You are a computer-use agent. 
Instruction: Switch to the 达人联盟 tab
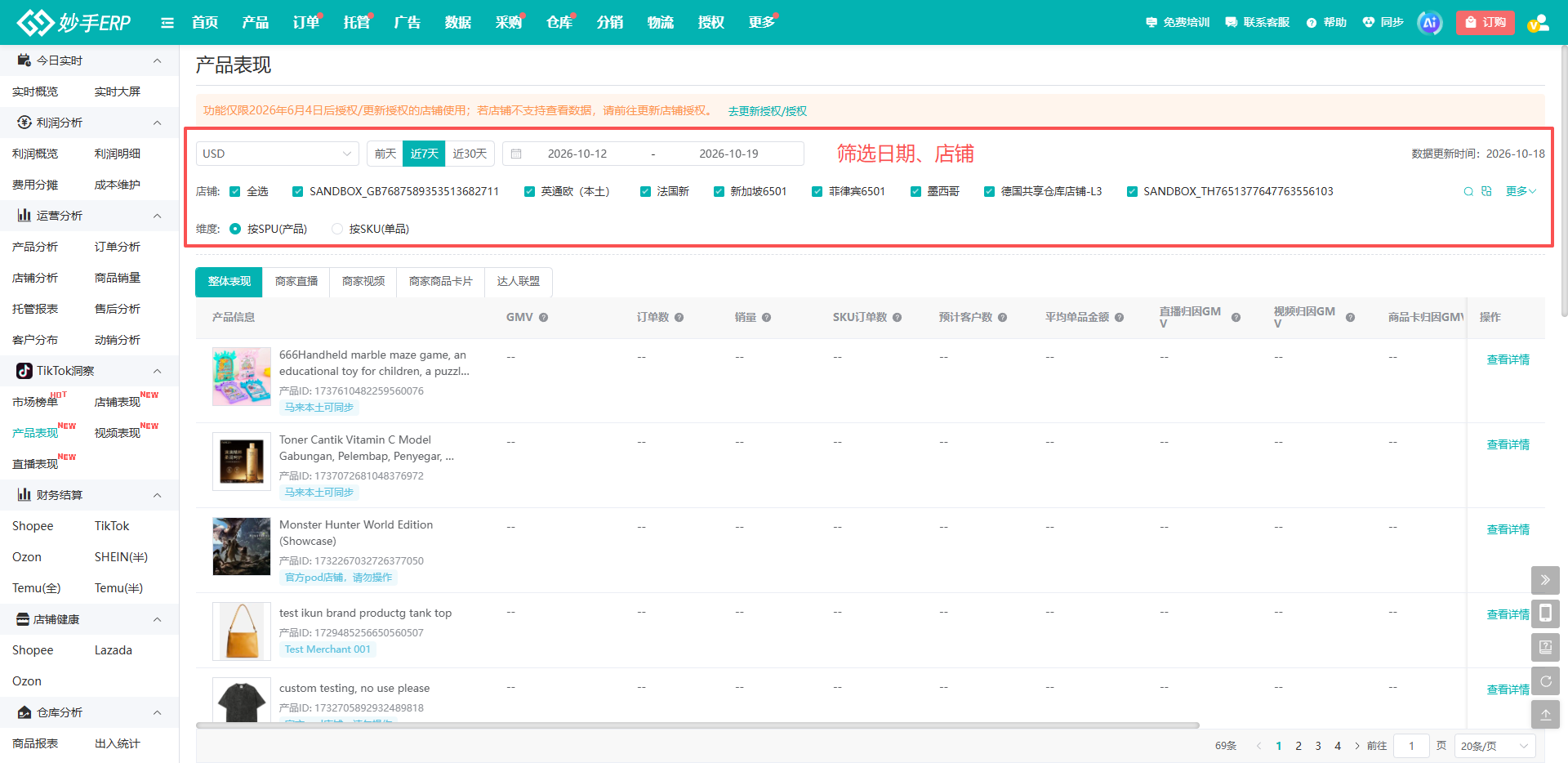(x=519, y=281)
